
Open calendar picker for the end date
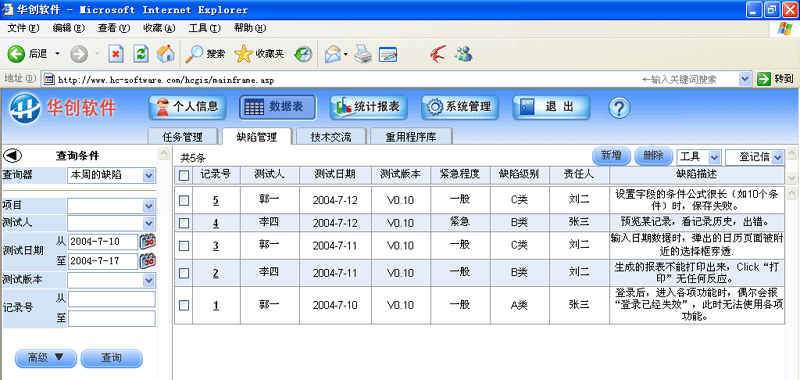click(x=148, y=261)
